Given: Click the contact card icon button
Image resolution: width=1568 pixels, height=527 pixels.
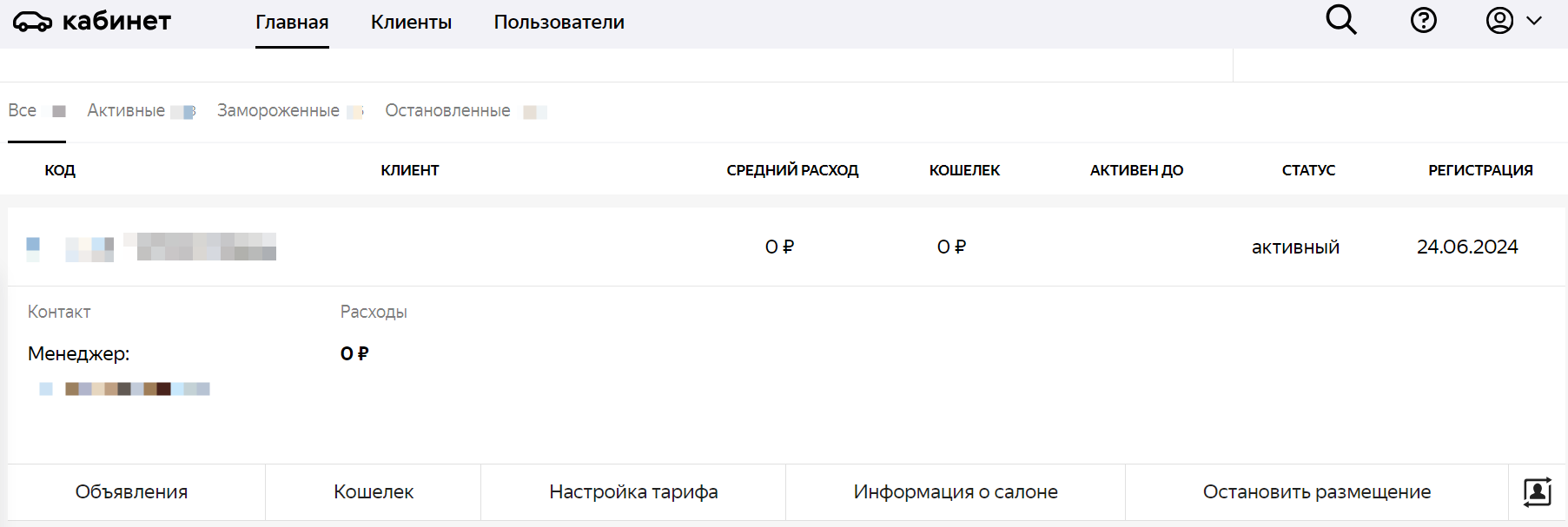Looking at the screenshot, I should (x=1538, y=491).
